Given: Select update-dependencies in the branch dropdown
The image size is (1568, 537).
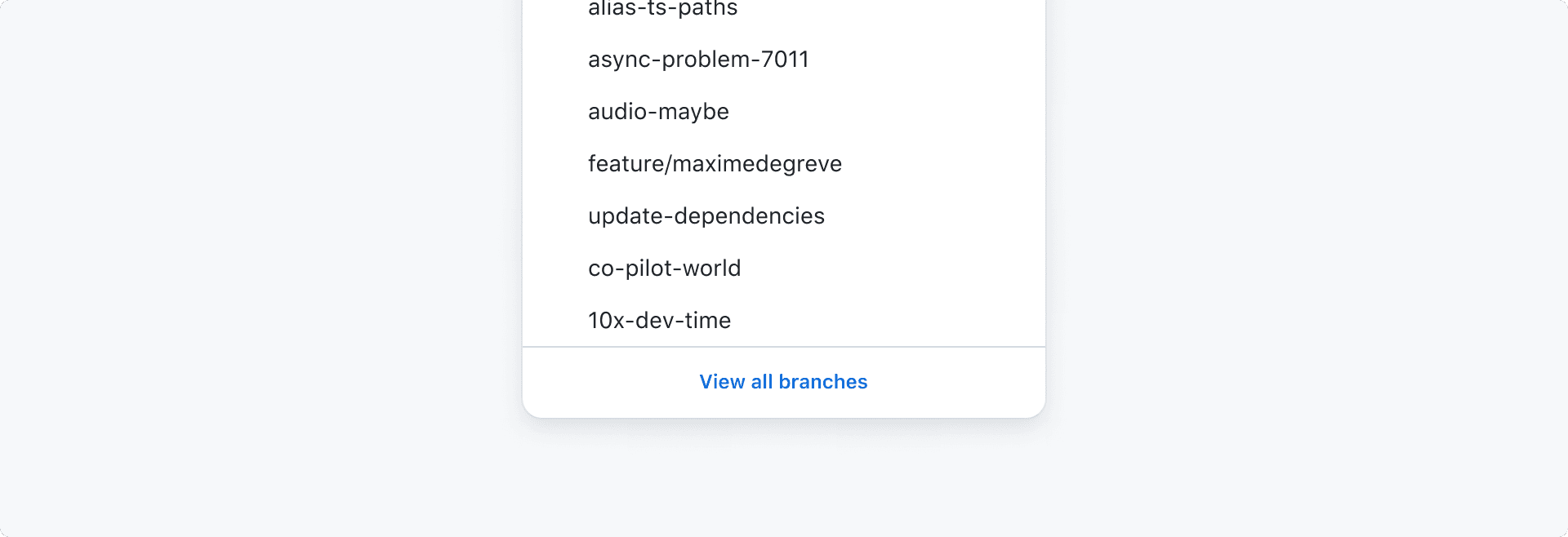Looking at the screenshot, I should click(706, 215).
